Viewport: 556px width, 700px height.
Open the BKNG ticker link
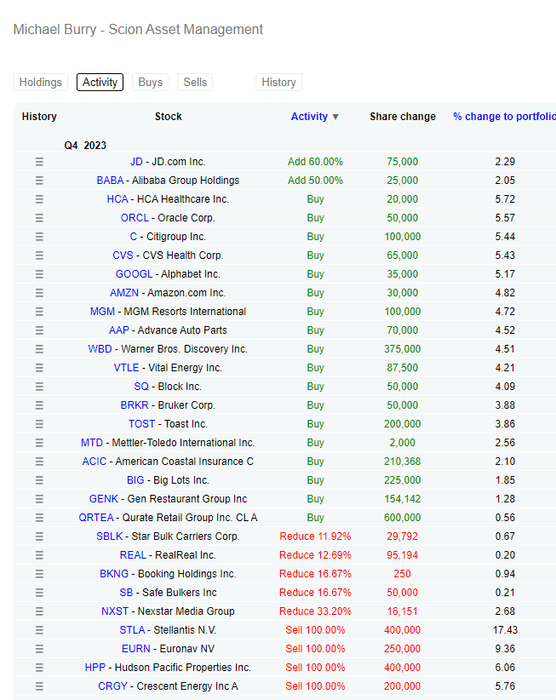114,574
